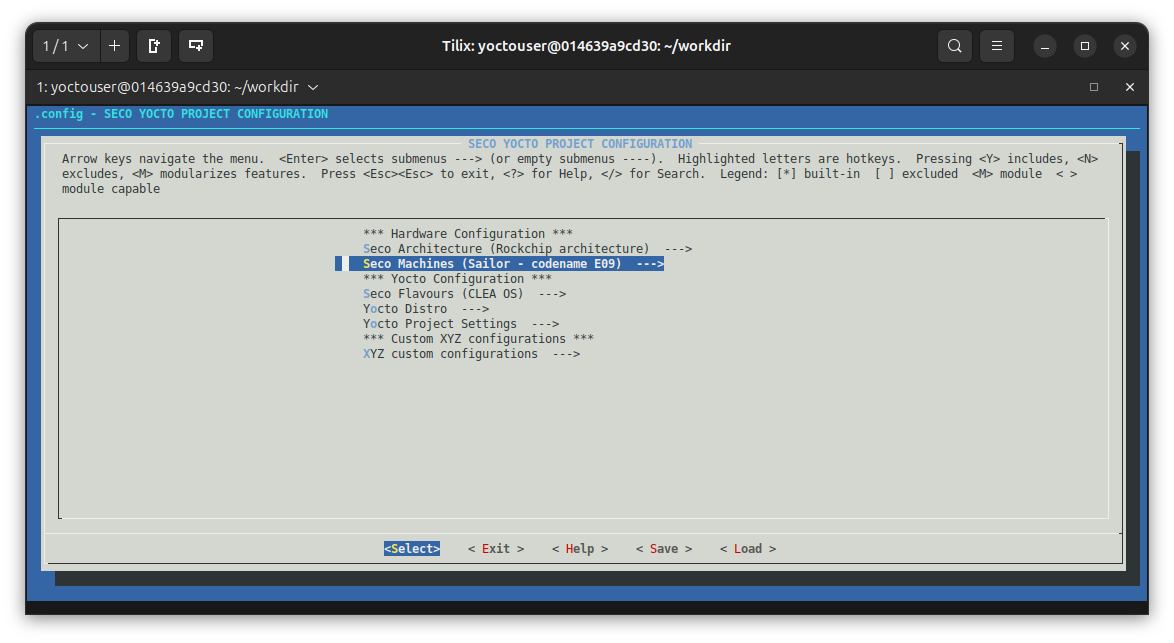The image size is (1174, 643).
Task: Open the Tilix hamburger options menu
Action: tap(996, 46)
